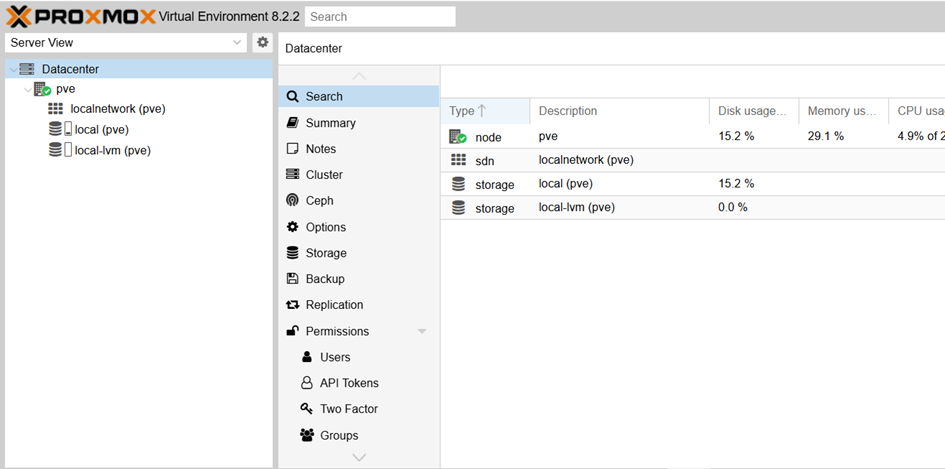This screenshot has width=945, height=469.
Task: Click the Ceph spiral icon
Action: (x=292, y=200)
